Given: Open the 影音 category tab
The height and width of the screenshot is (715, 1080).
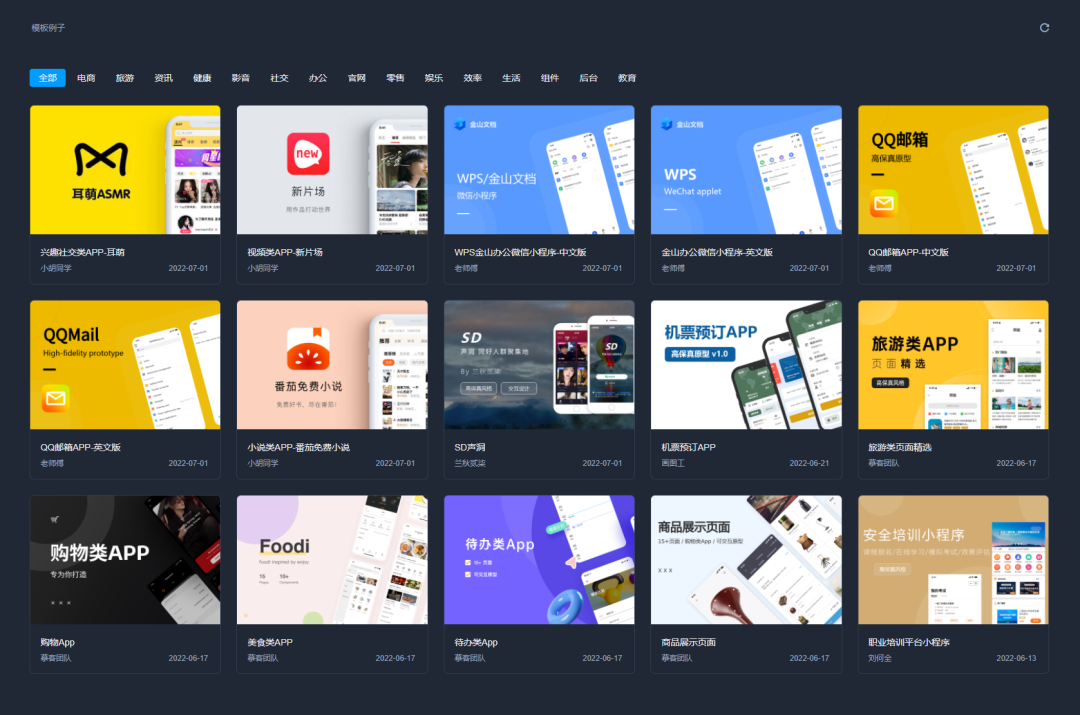Looking at the screenshot, I should click(x=240, y=78).
